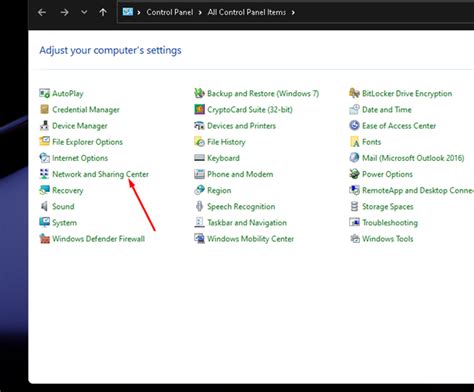The width and height of the screenshot is (474, 392).
Task: Click the Speech Recognition microphone icon
Action: pos(199,206)
